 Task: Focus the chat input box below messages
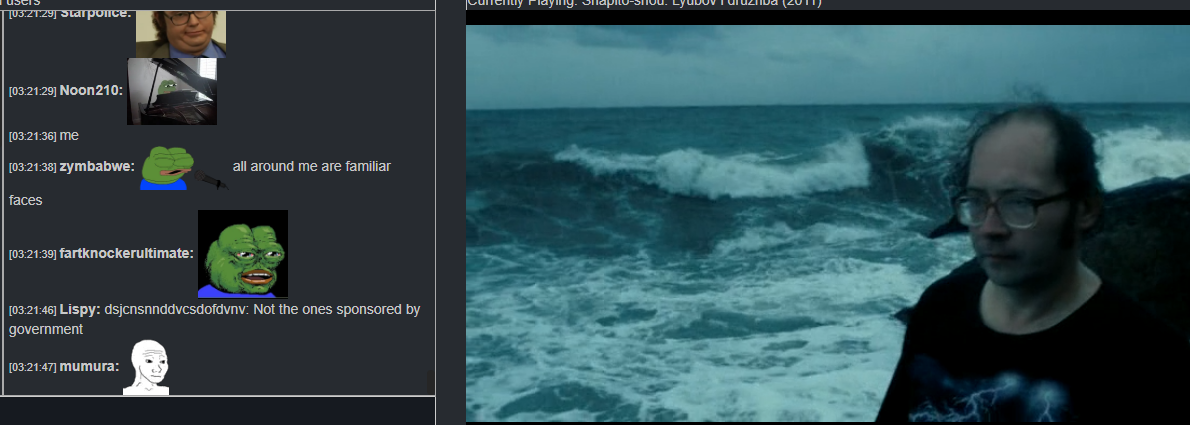pyautogui.click(x=218, y=411)
